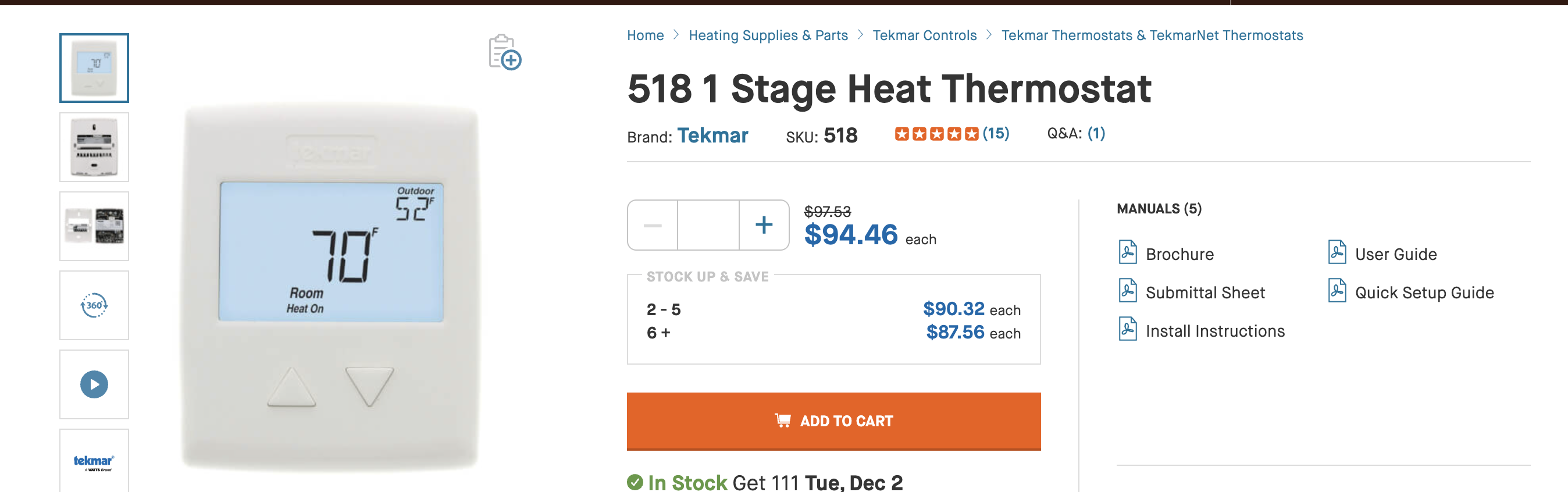Screen dimensions: 1568x492
Task: Open the Q&A count link
Action: tap(1096, 133)
